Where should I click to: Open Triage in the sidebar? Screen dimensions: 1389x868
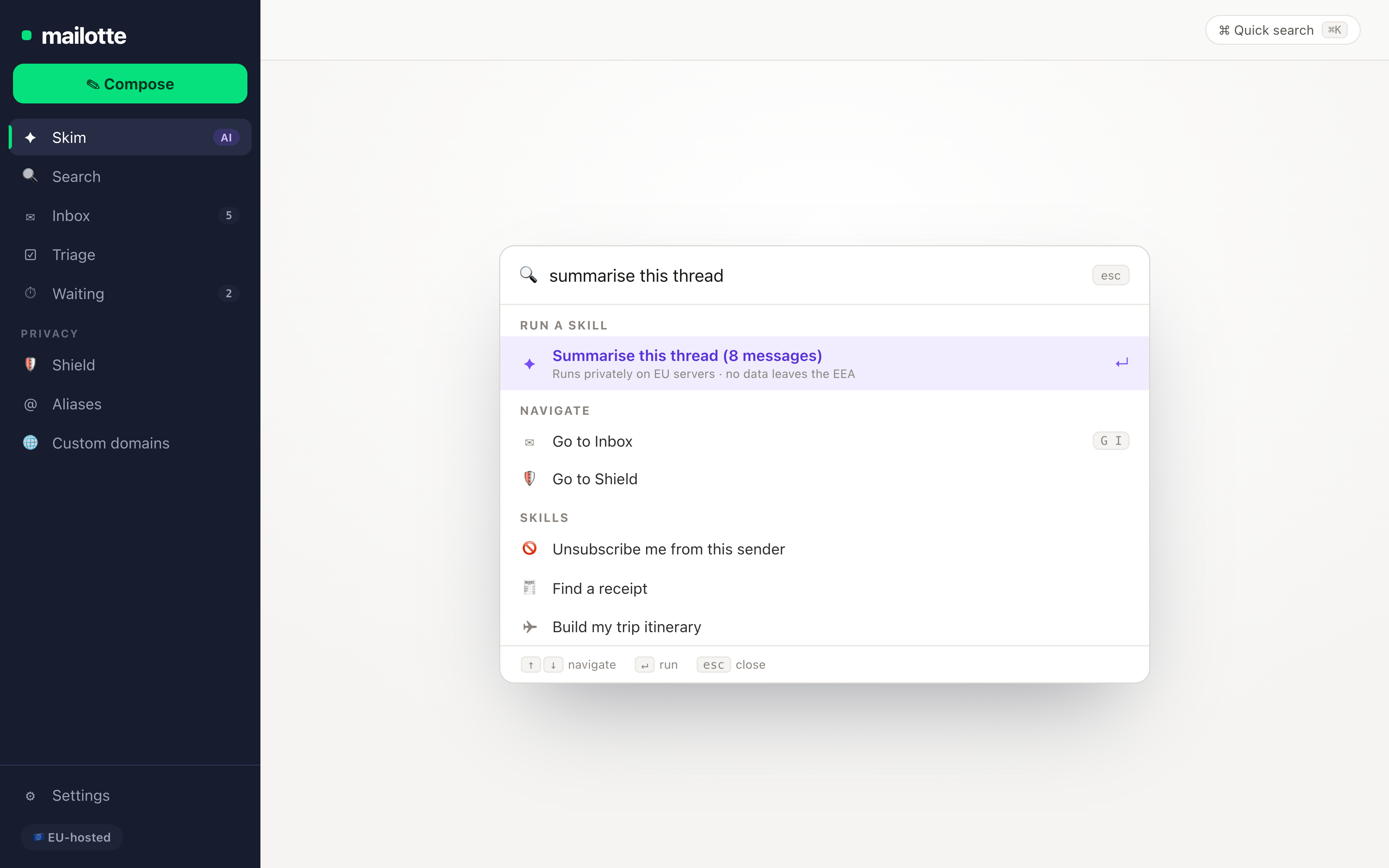[130, 254]
